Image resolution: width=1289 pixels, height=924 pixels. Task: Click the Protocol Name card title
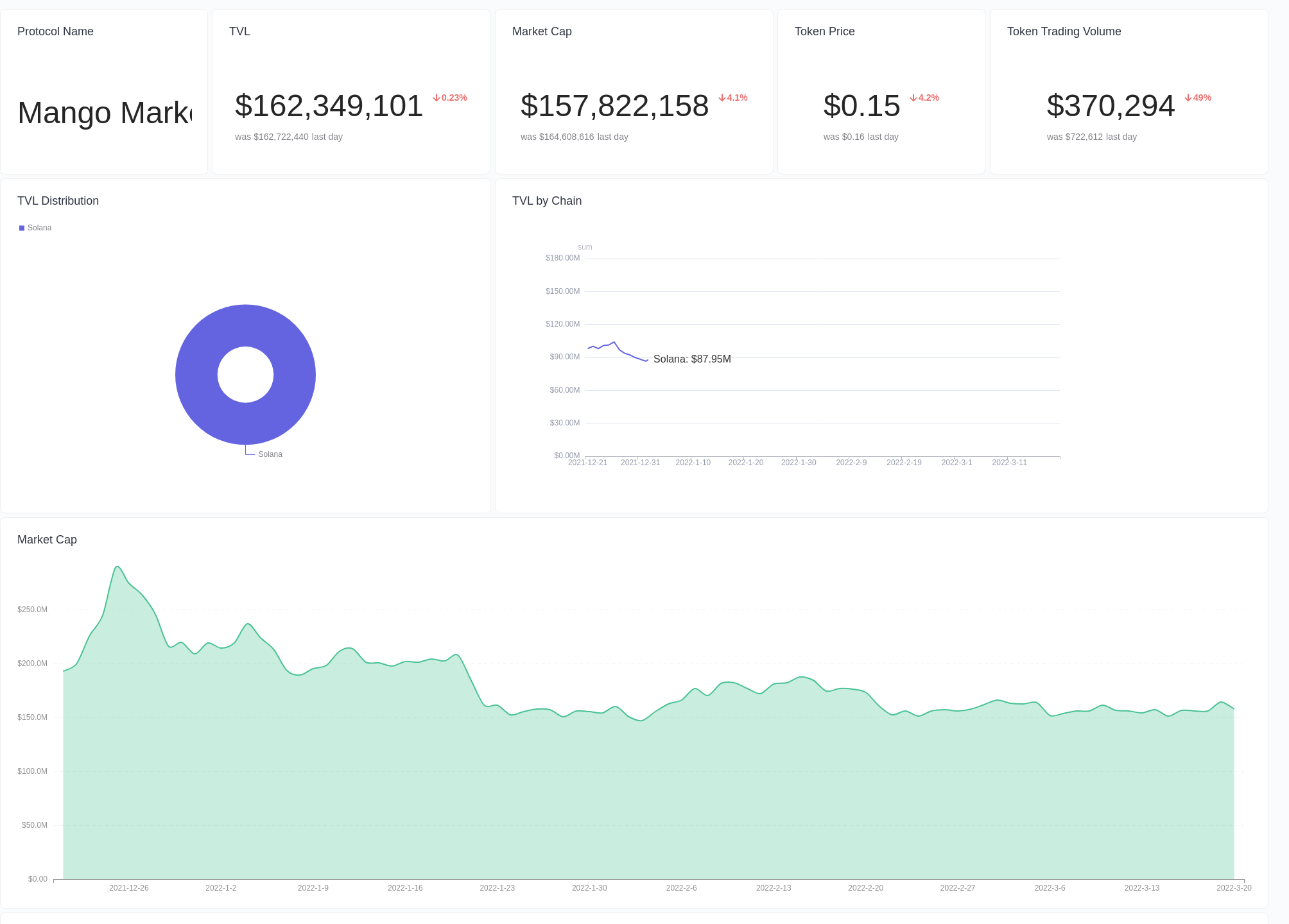[55, 31]
